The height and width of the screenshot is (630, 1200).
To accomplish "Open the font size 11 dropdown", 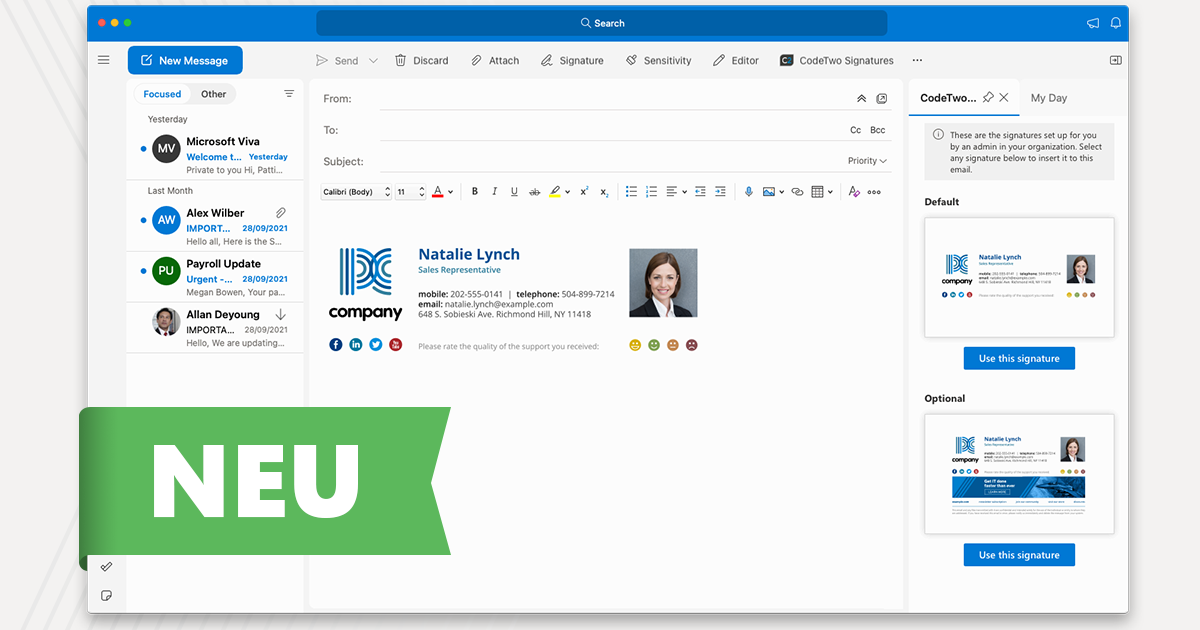I will 410,192.
